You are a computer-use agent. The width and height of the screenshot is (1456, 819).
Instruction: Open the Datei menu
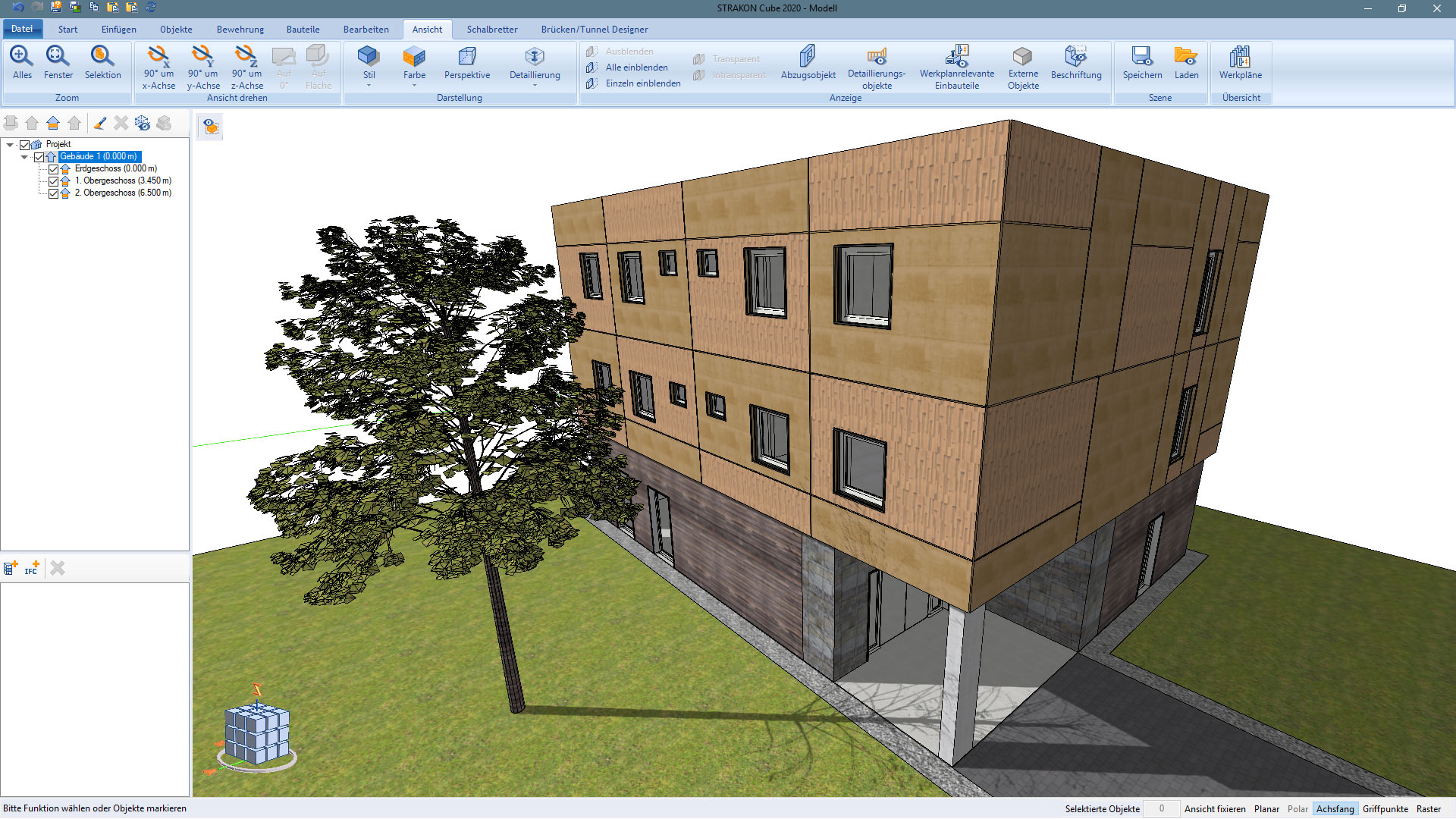point(22,29)
